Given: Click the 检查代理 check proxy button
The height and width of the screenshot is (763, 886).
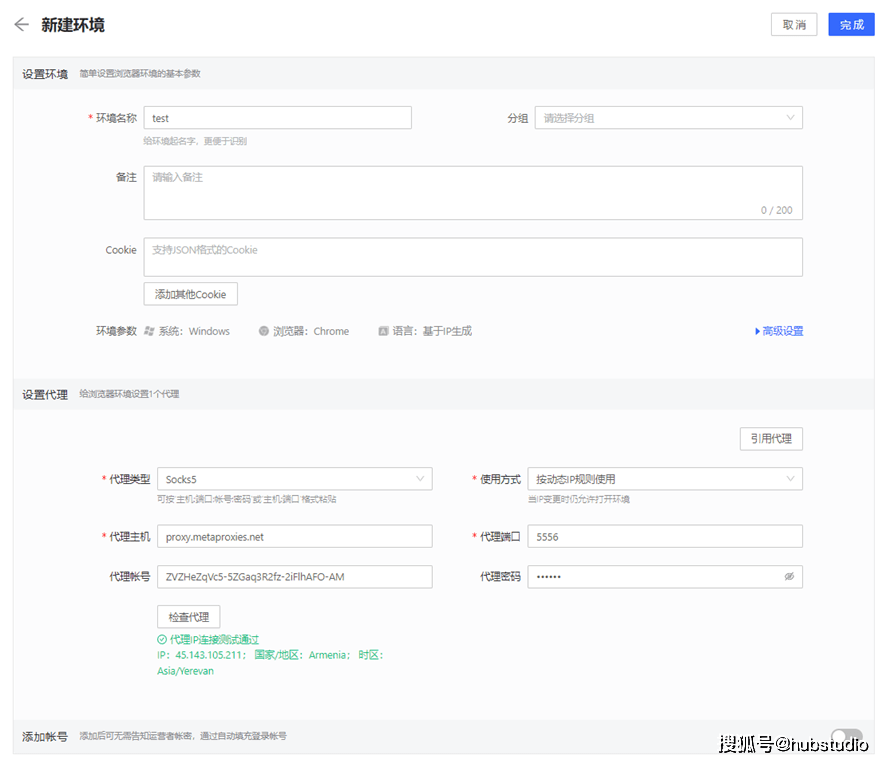Looking at the screenshot, I should click(x=188, y=616).
